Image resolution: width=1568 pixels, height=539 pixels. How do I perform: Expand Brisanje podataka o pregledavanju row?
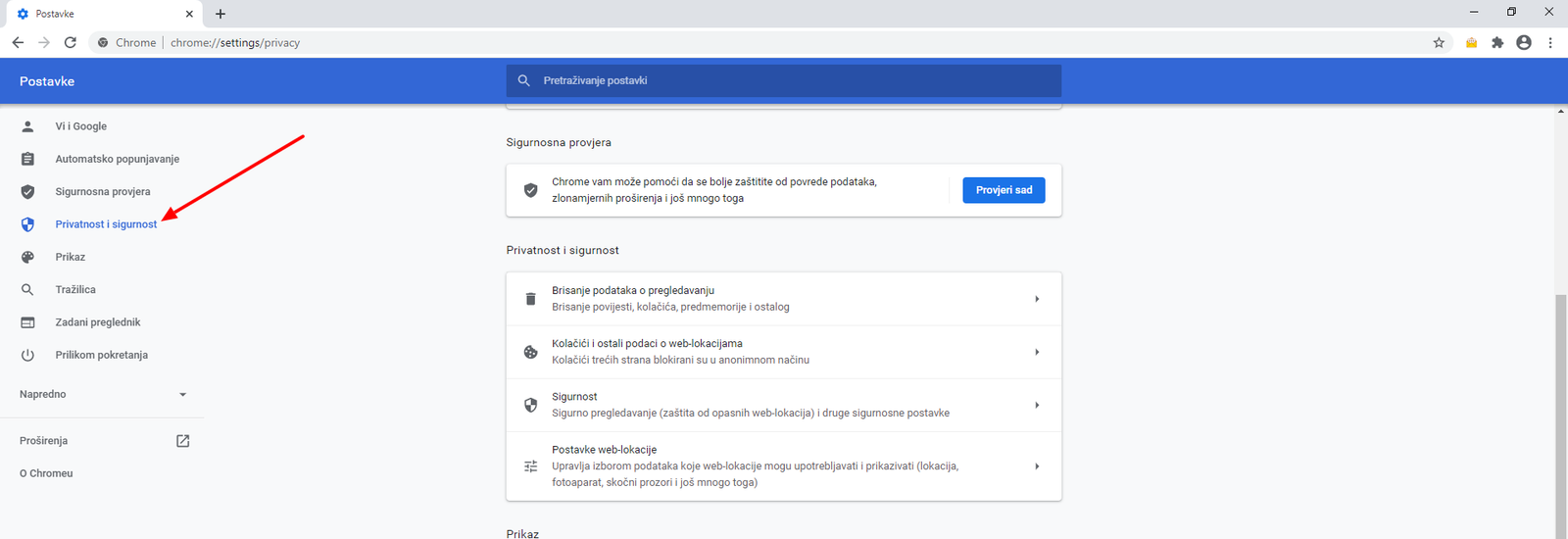point(783,299)
